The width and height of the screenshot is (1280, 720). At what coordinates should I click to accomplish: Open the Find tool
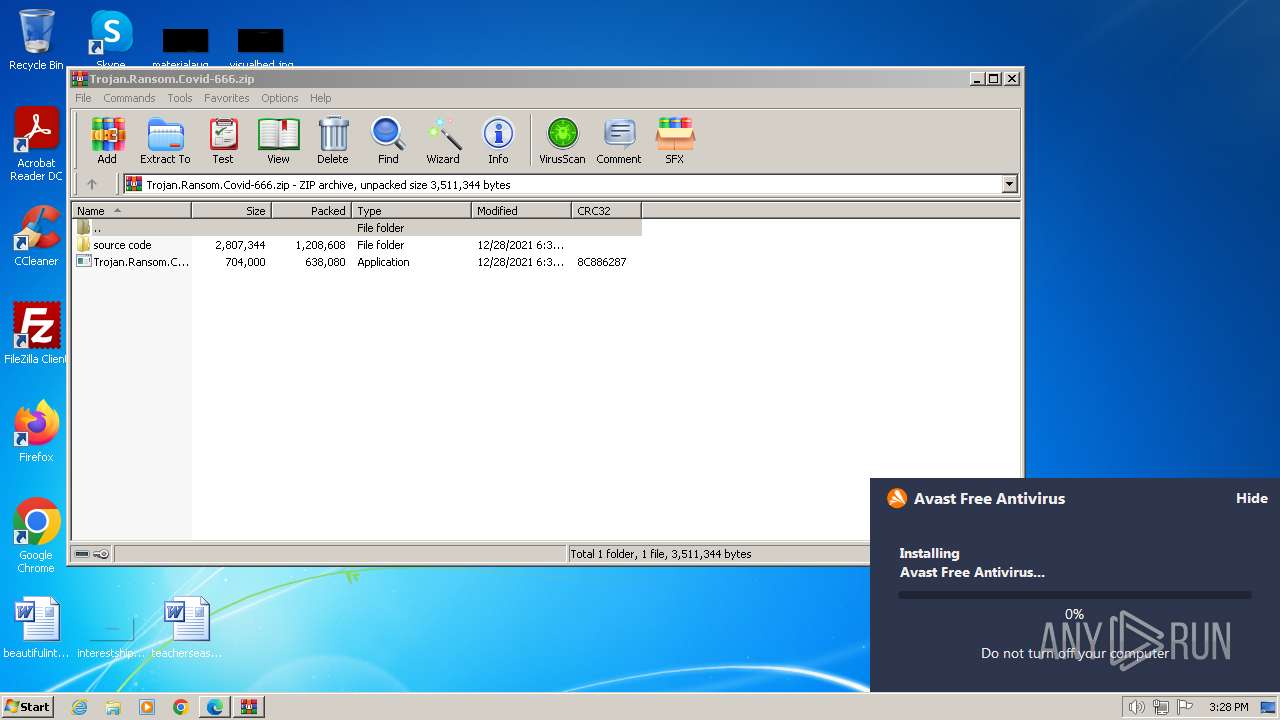pyautogui.click(x=388, y=140)
